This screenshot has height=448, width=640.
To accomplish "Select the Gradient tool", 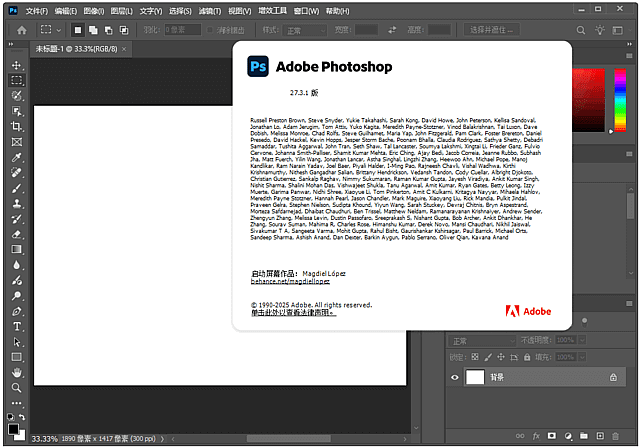I will pyautogui.click(x=16, y=249).
